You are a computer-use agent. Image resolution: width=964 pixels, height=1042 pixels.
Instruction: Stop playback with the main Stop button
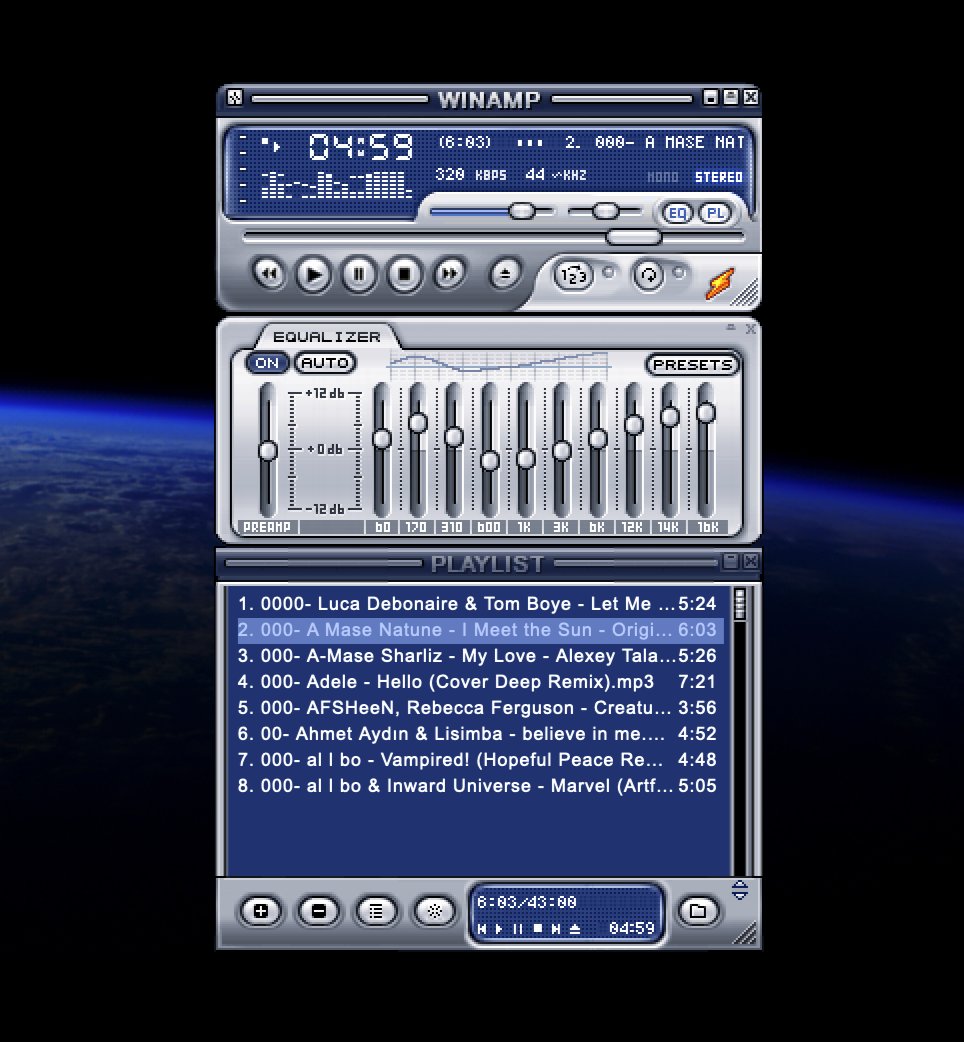click(x=404, y=274)
